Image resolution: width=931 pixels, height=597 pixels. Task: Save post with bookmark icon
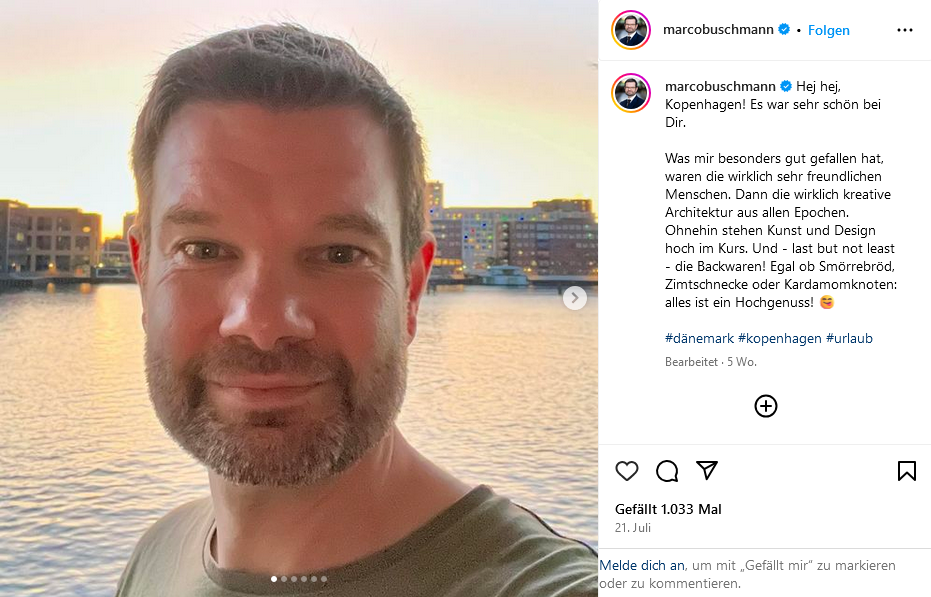click(907, 471)
